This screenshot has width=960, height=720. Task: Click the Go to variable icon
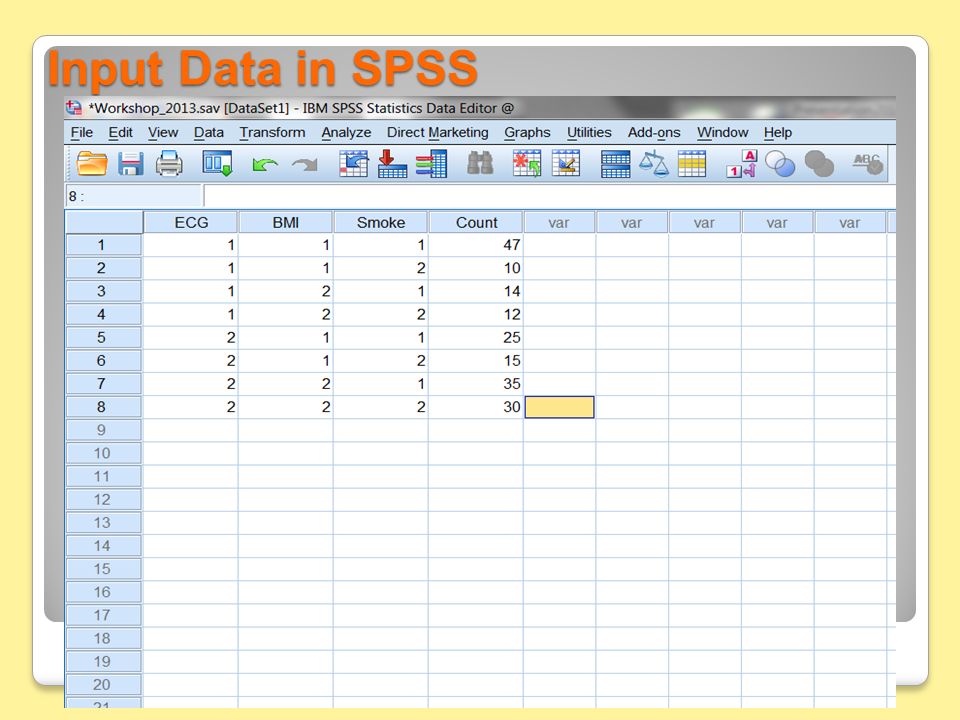coord(392,164)
